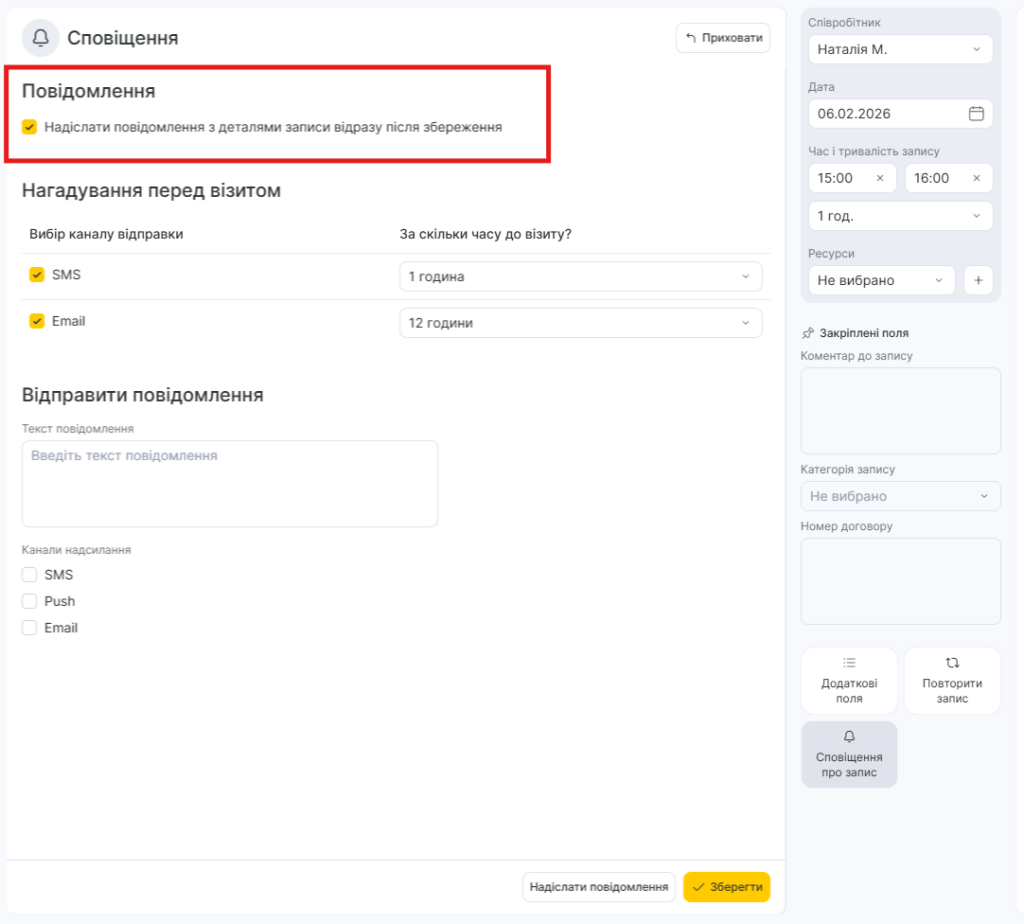
Task: Uncheck send details after saving checkbox
Action: click(30, 127)
